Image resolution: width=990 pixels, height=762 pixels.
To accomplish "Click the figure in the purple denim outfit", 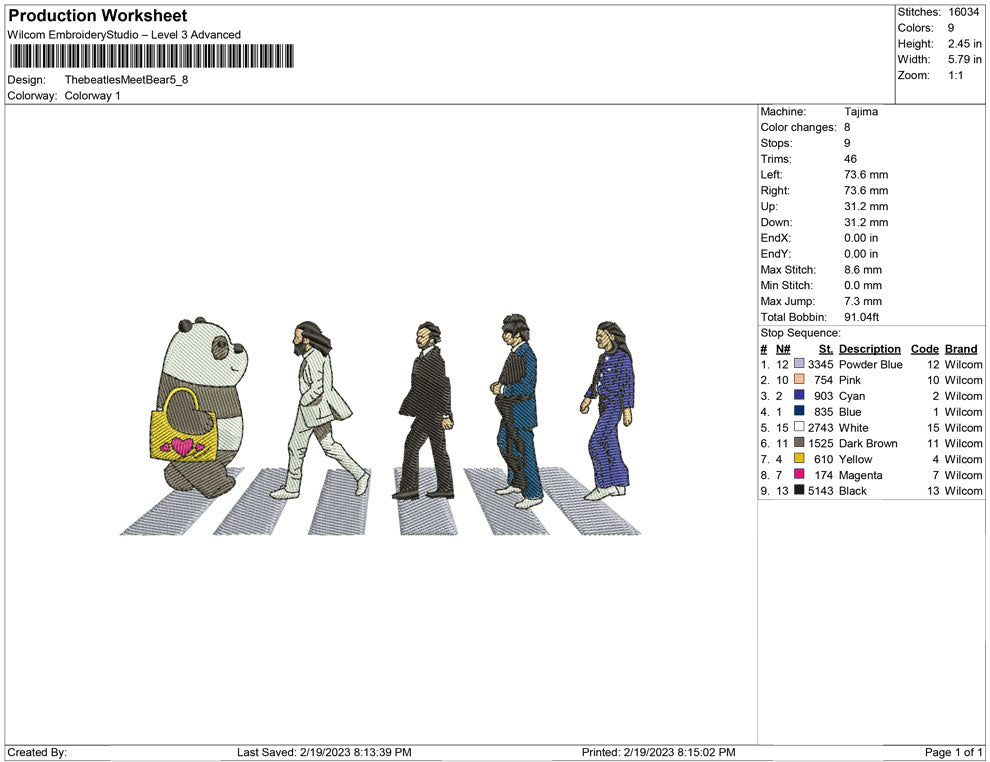I will [x=608, y=411].
